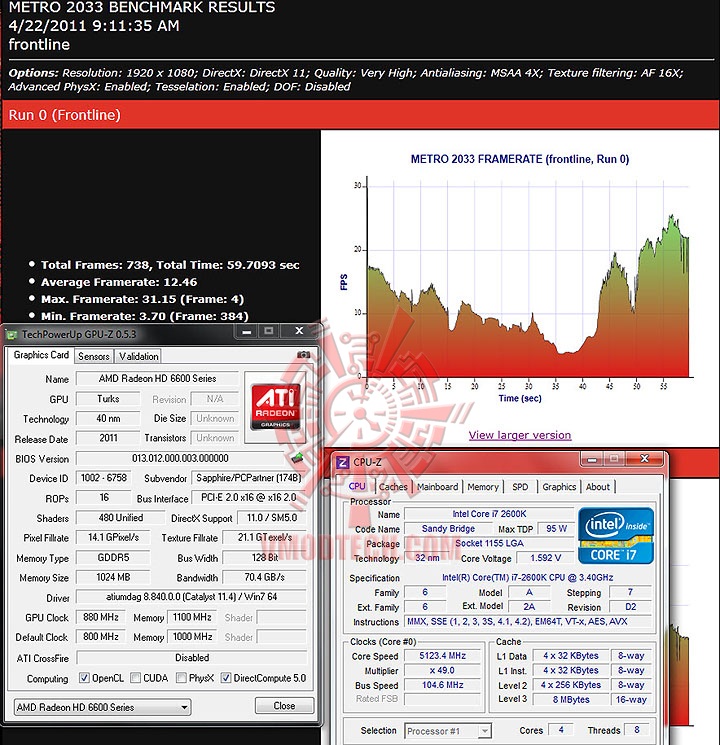Click the Intel Core i7 logo

[x=616, y=535]
